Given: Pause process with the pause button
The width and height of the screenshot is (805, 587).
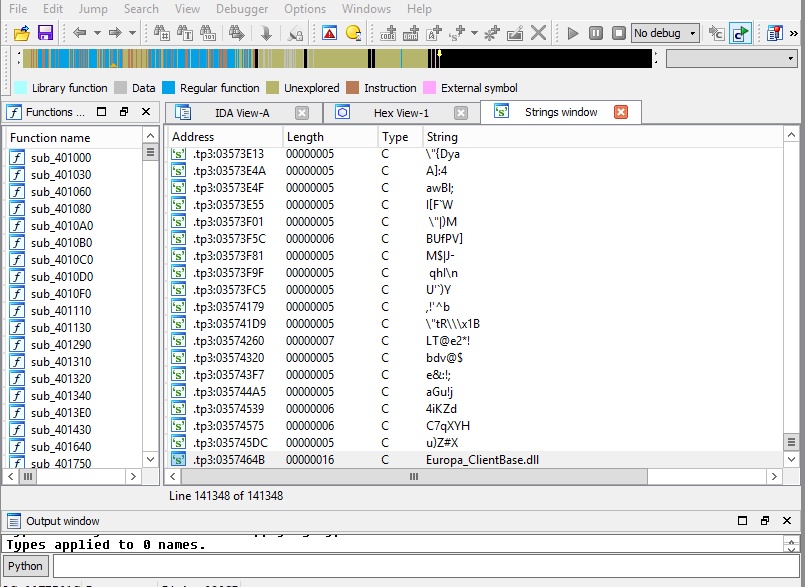Looking at the screenshot, I should click(596, 33).
